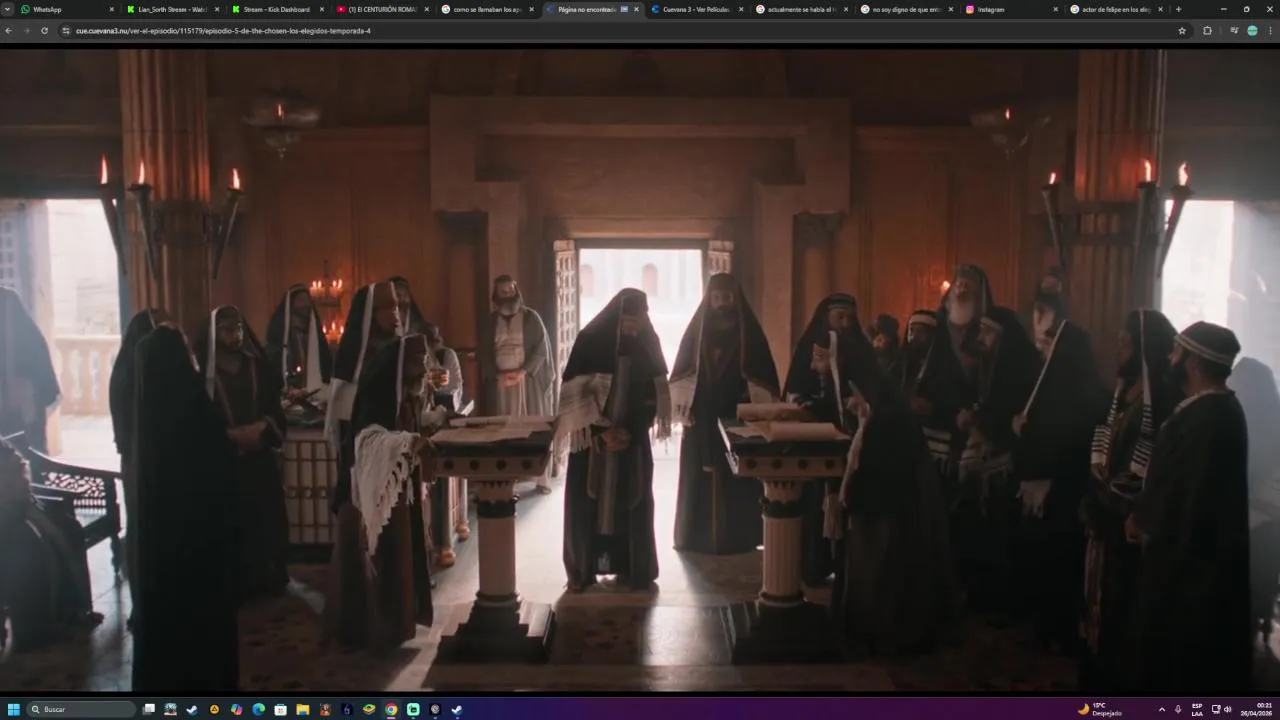The height and width of the screenshot is (720, 1280).
Task: Open the clock showing 00:21 calendar
Action: (x=1258, y=709)
